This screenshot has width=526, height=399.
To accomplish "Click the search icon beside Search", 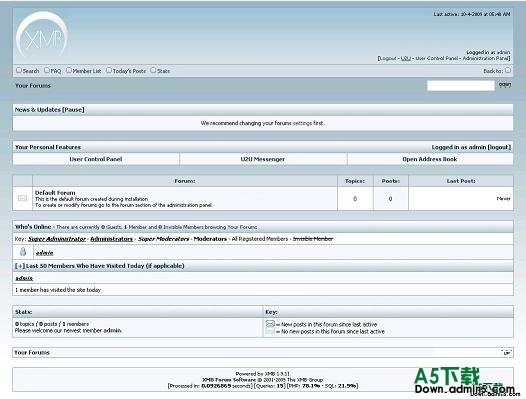I will tap(19, 70).
